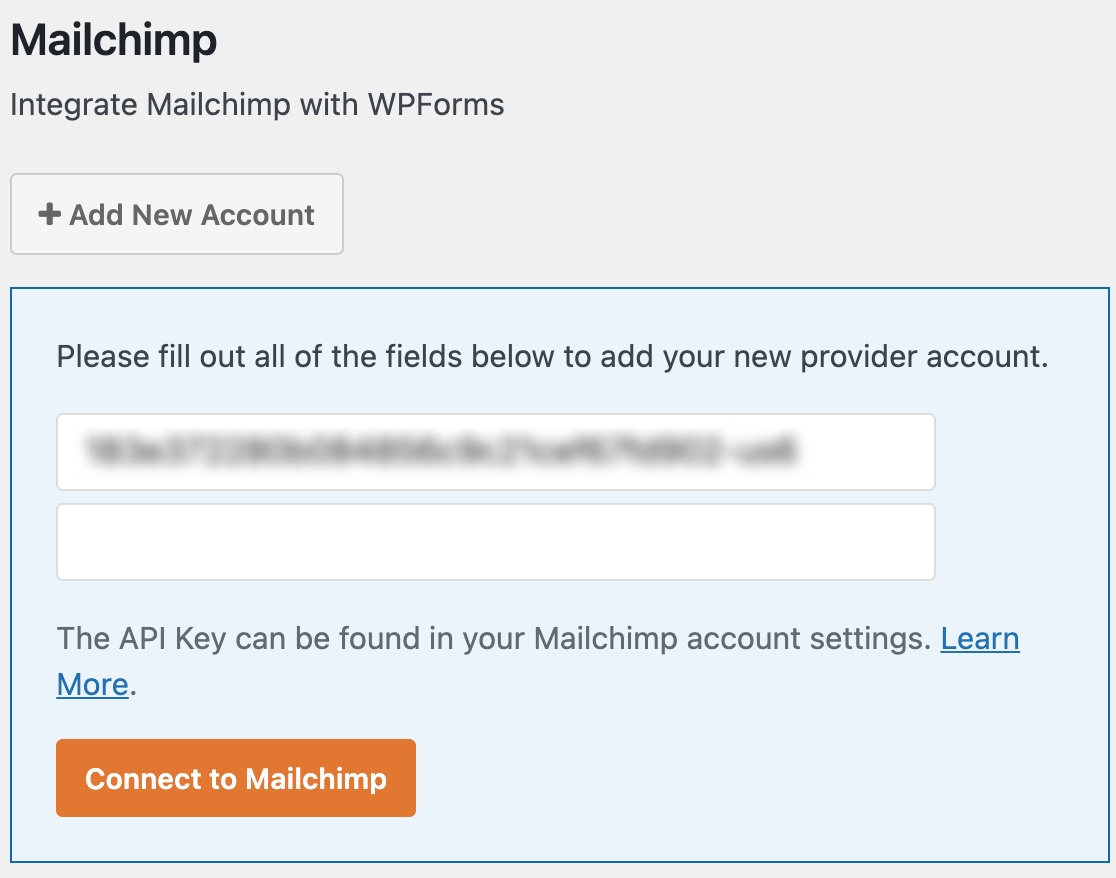Click the word "Learn" in the link

[x=979, y=639]
